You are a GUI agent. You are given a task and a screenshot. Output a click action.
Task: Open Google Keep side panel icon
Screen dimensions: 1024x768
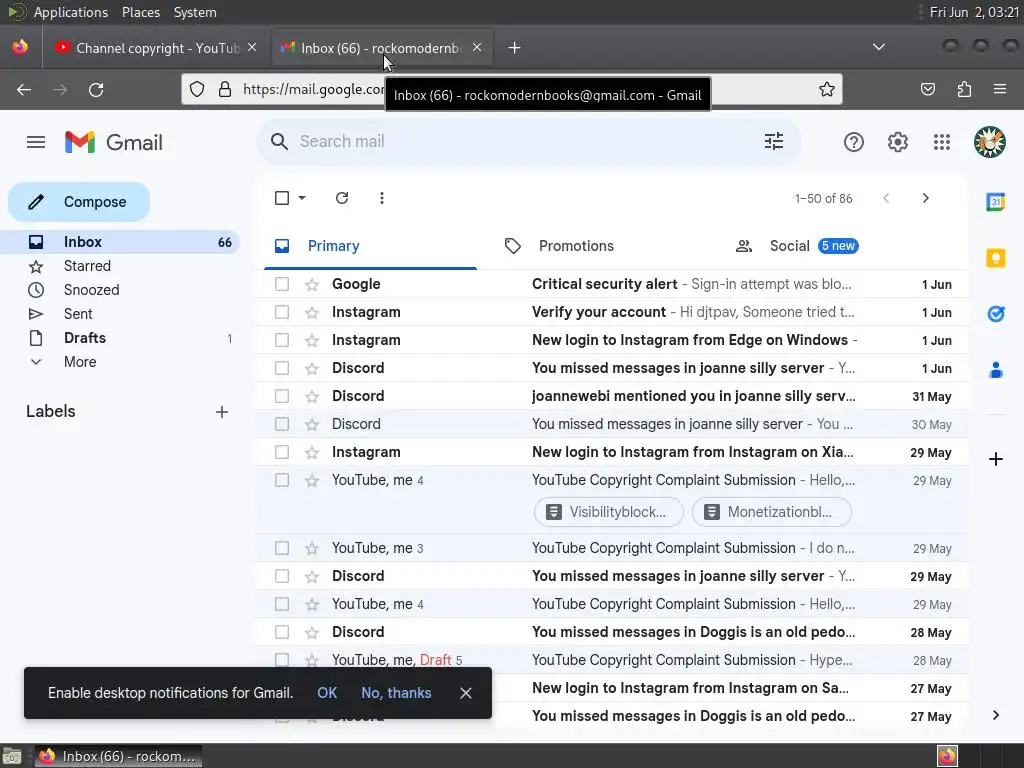(995, 258)
